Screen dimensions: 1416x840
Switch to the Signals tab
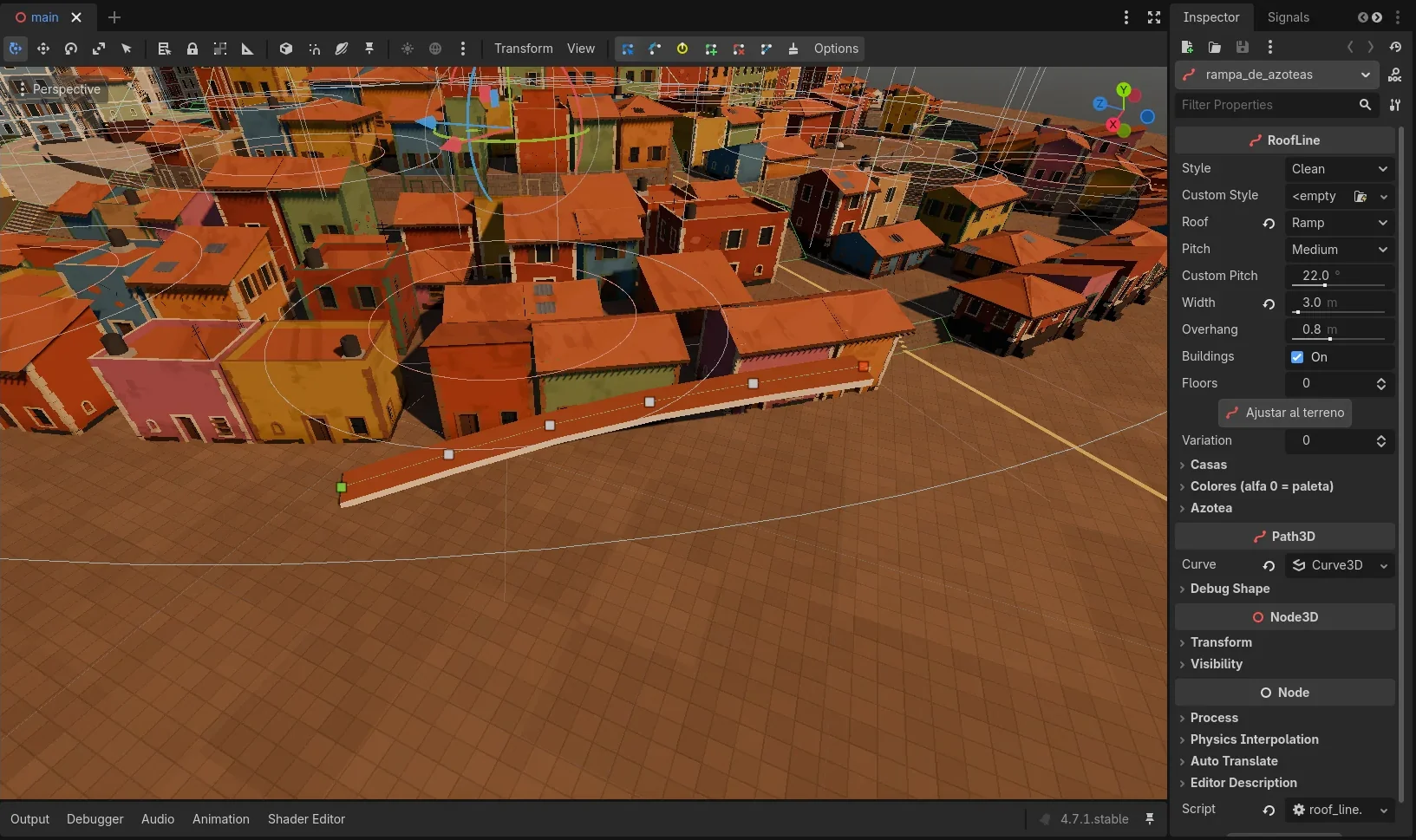tap(1288, 17)
